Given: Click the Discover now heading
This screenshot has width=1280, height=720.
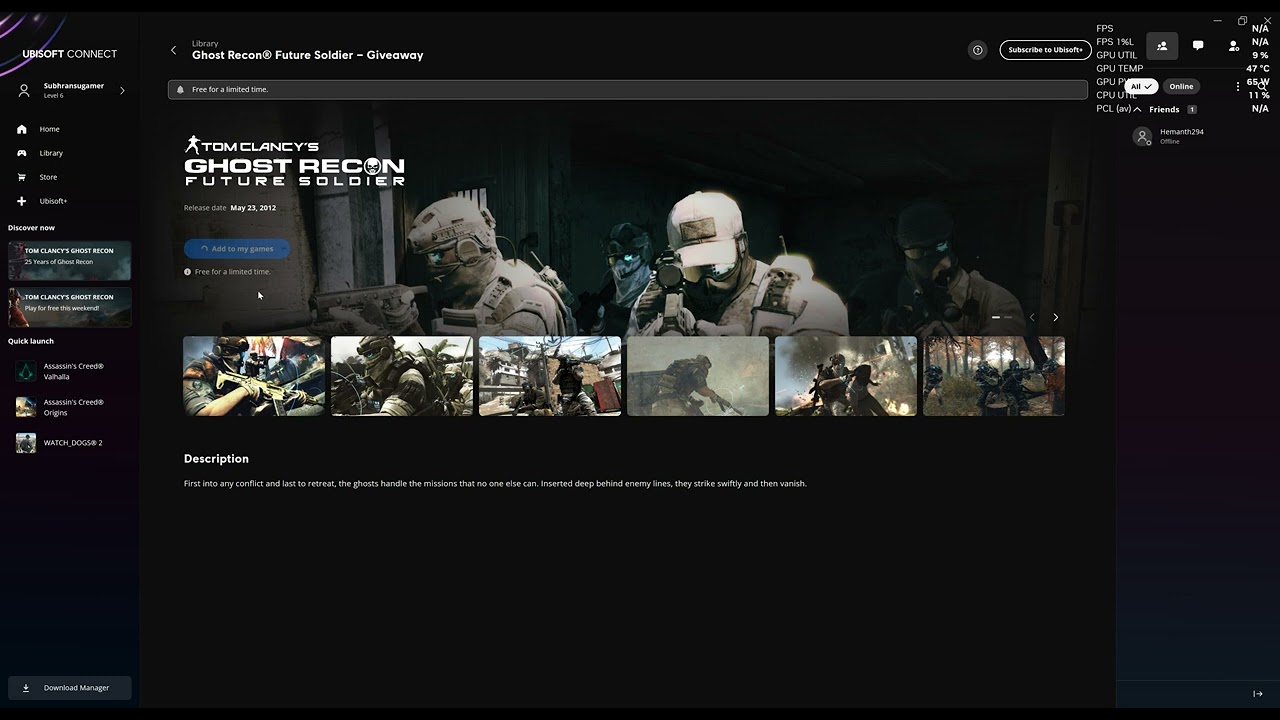Looking at the screenshot, I should point(32,228).
